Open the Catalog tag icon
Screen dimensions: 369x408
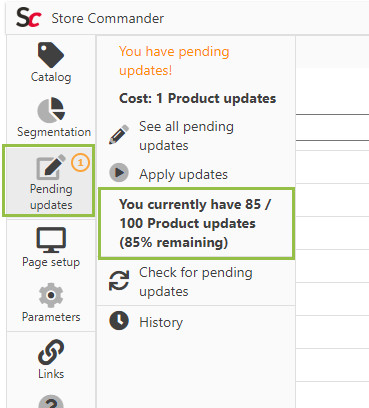51,55
